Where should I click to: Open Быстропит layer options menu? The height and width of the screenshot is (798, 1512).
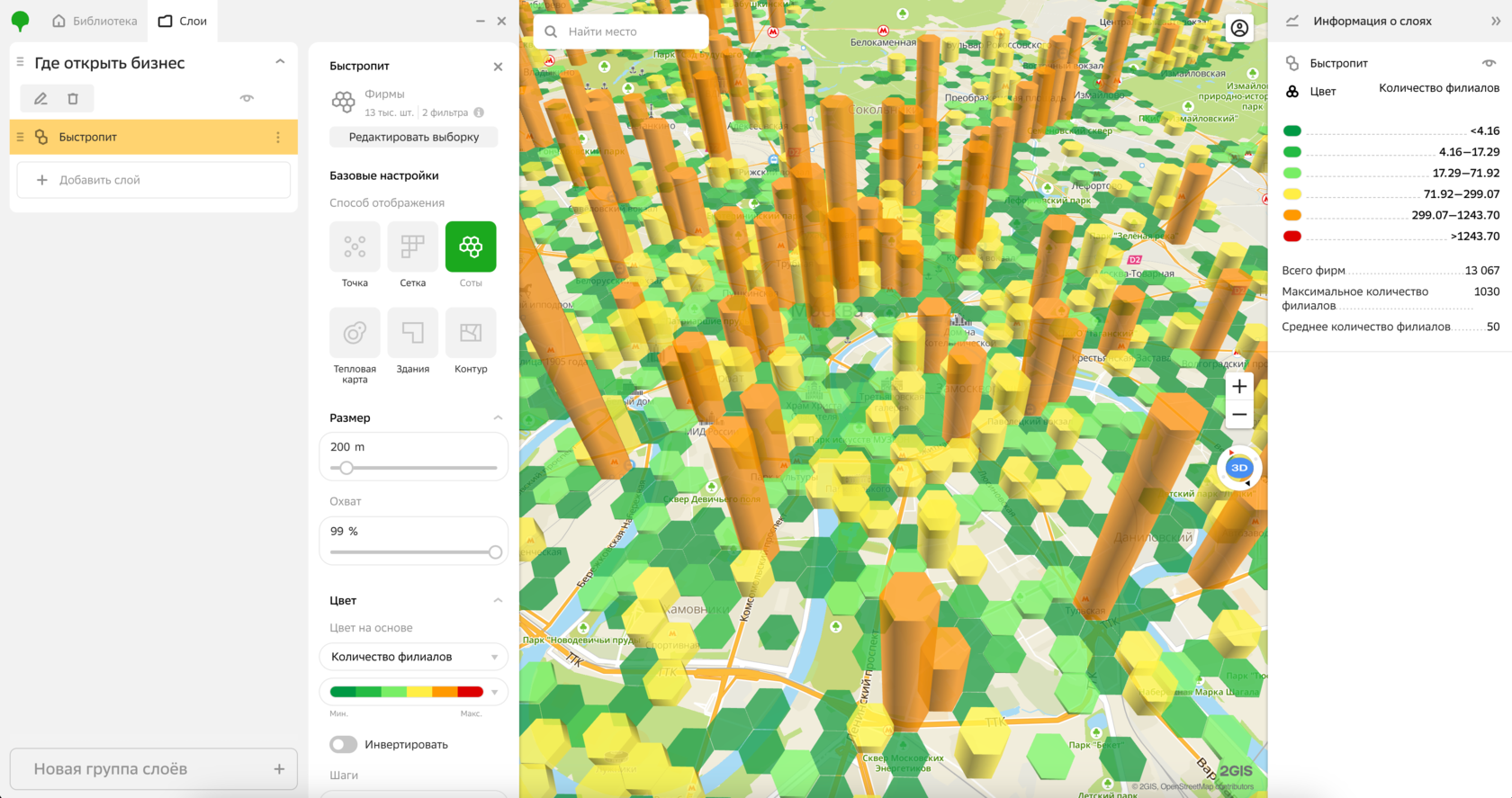point(278,138)
